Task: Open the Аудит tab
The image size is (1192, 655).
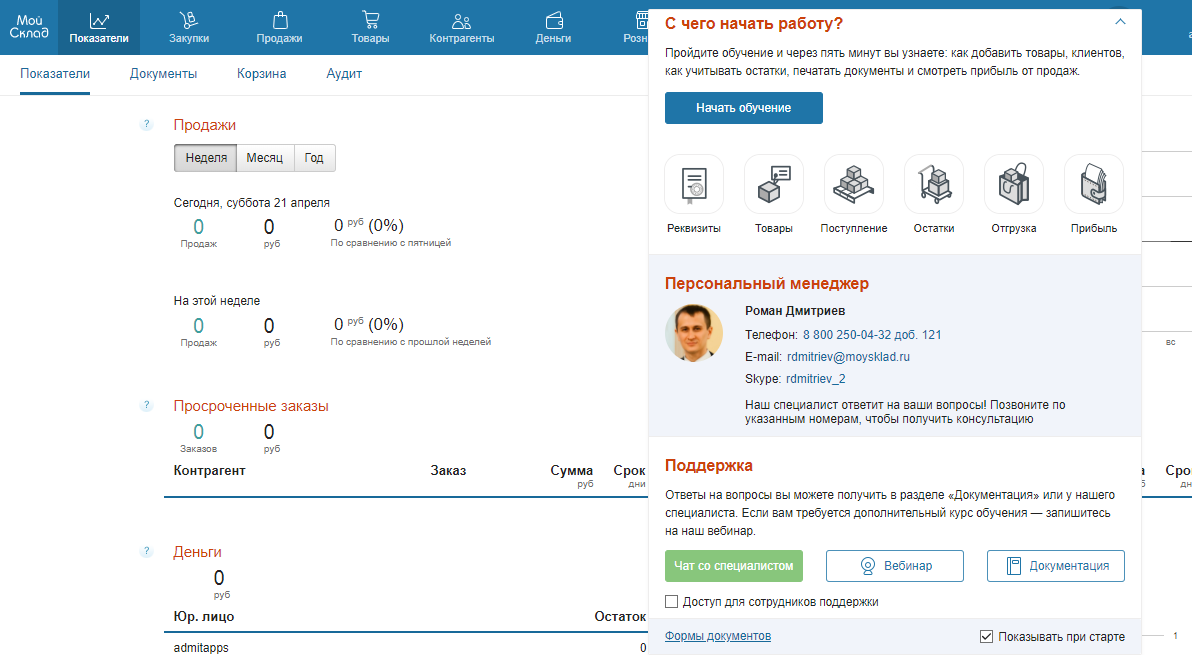Action: pyautogui.click(x=344, y=73)
